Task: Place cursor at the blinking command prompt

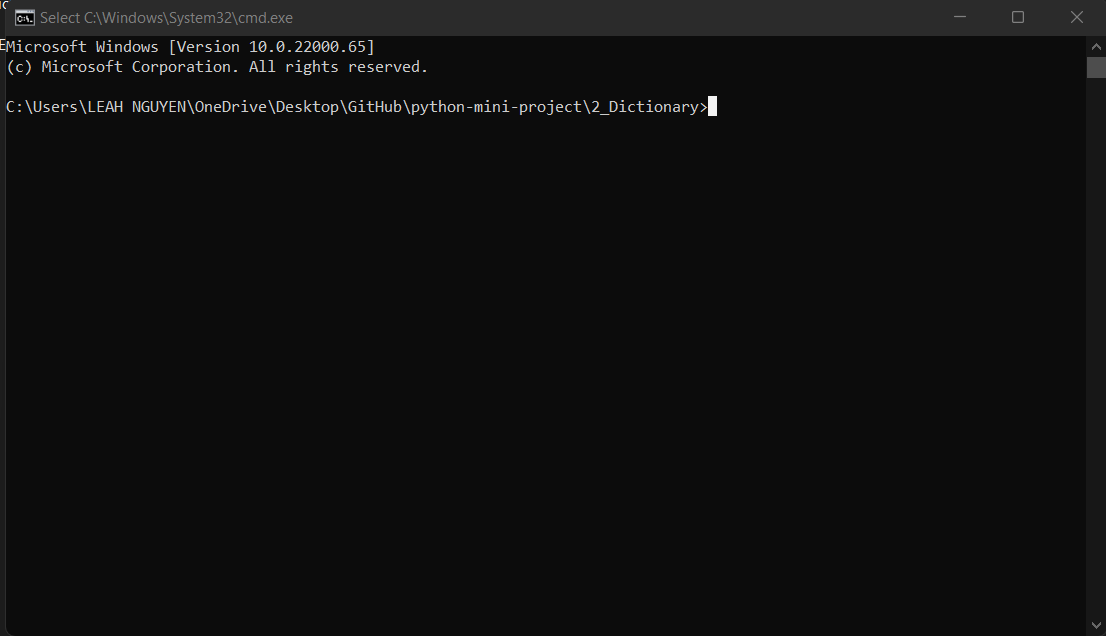Action: pos(712,107)
